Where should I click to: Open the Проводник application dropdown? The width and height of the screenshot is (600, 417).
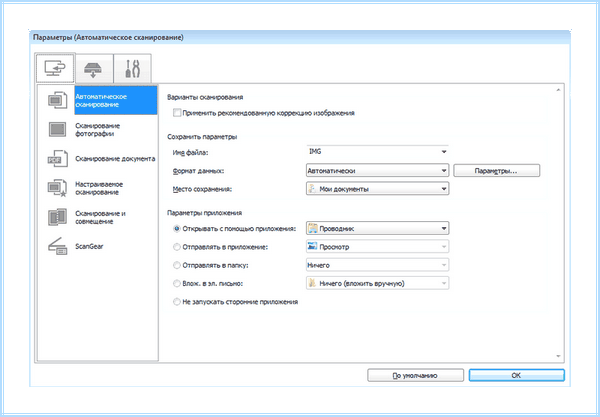click(x=377, y=229)
